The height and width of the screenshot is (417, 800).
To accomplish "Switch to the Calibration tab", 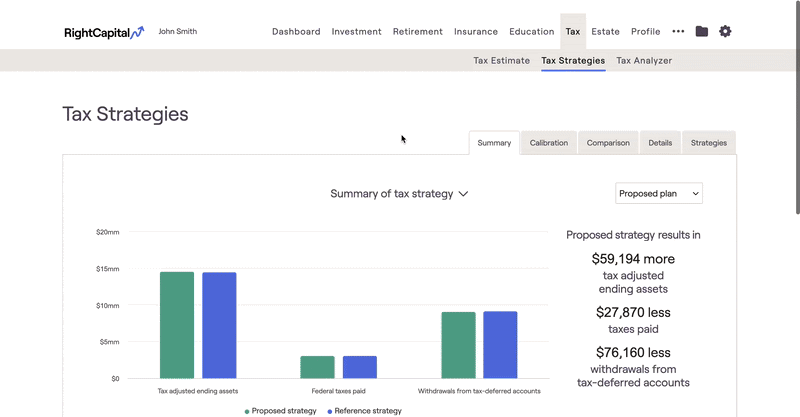I will point(548,143).
